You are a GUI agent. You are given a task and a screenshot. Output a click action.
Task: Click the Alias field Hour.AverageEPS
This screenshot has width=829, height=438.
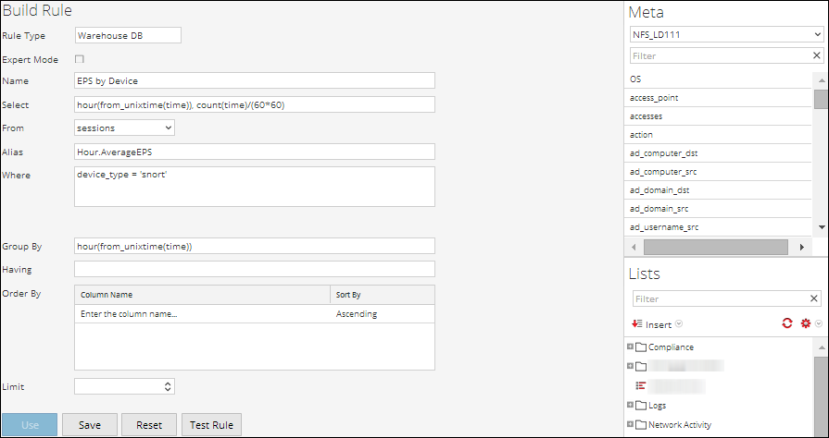(x=254, y=151)
